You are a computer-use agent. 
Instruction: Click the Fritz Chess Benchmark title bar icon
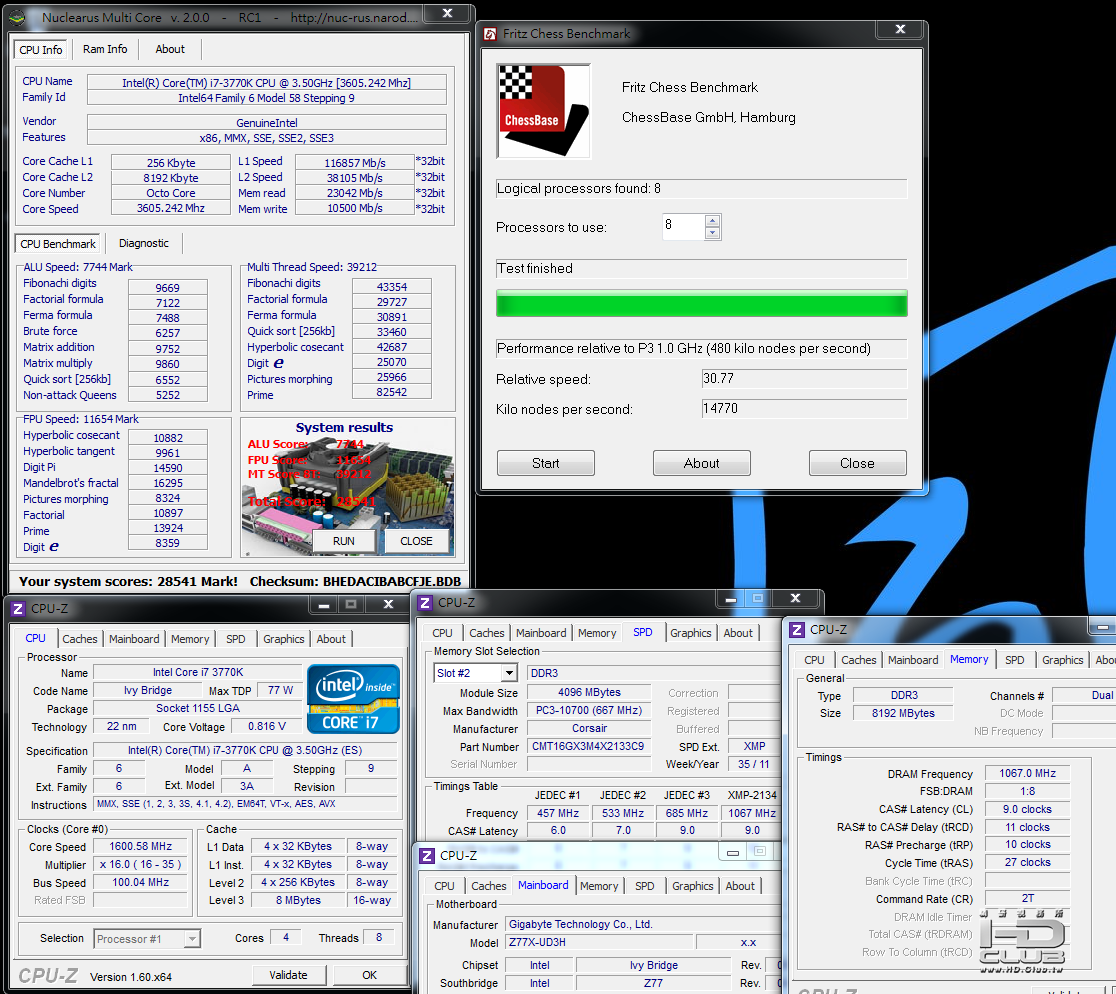(x=491, y=34)
